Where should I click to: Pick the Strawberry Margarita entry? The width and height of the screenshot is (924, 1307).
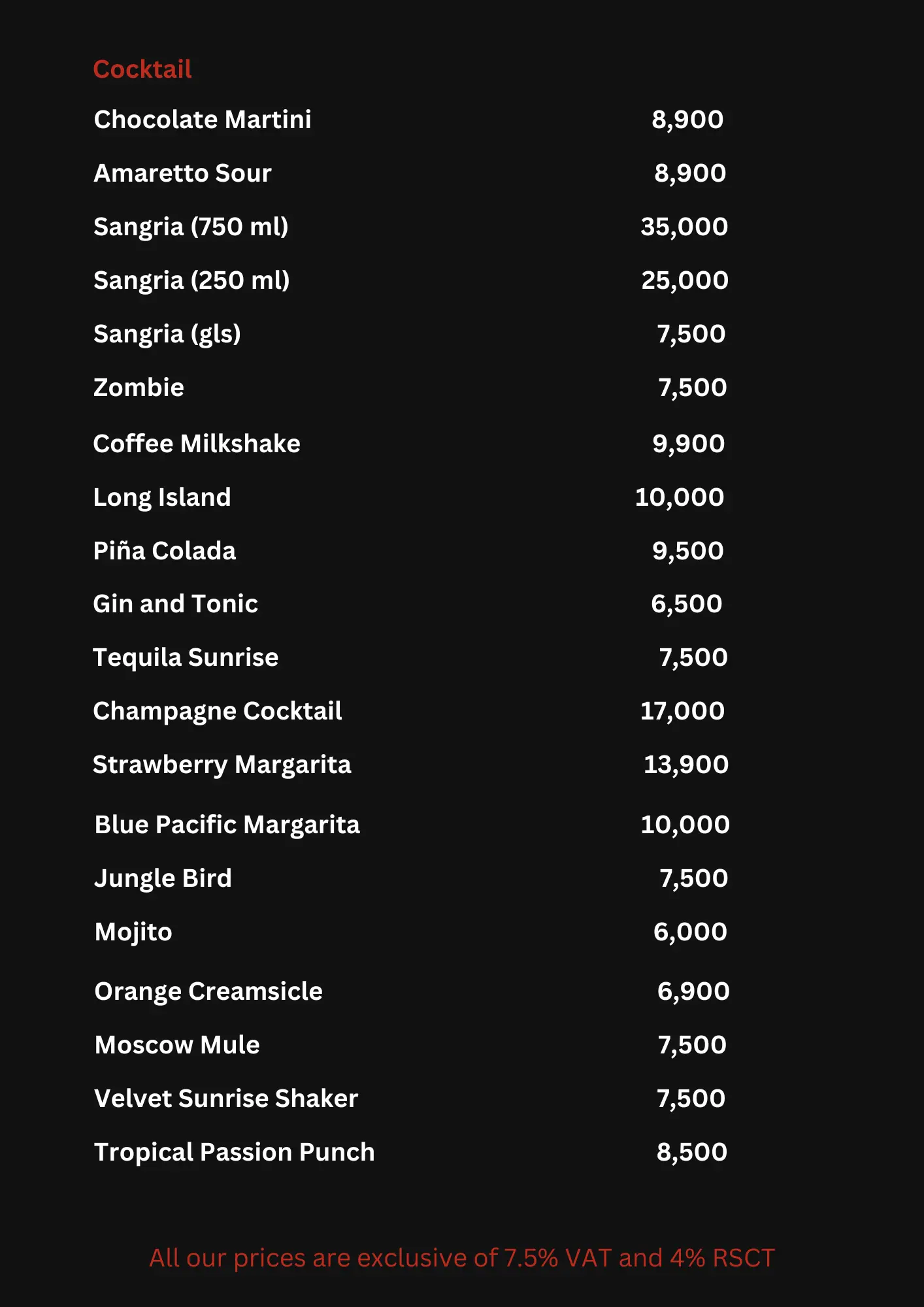tap(222, 765)
